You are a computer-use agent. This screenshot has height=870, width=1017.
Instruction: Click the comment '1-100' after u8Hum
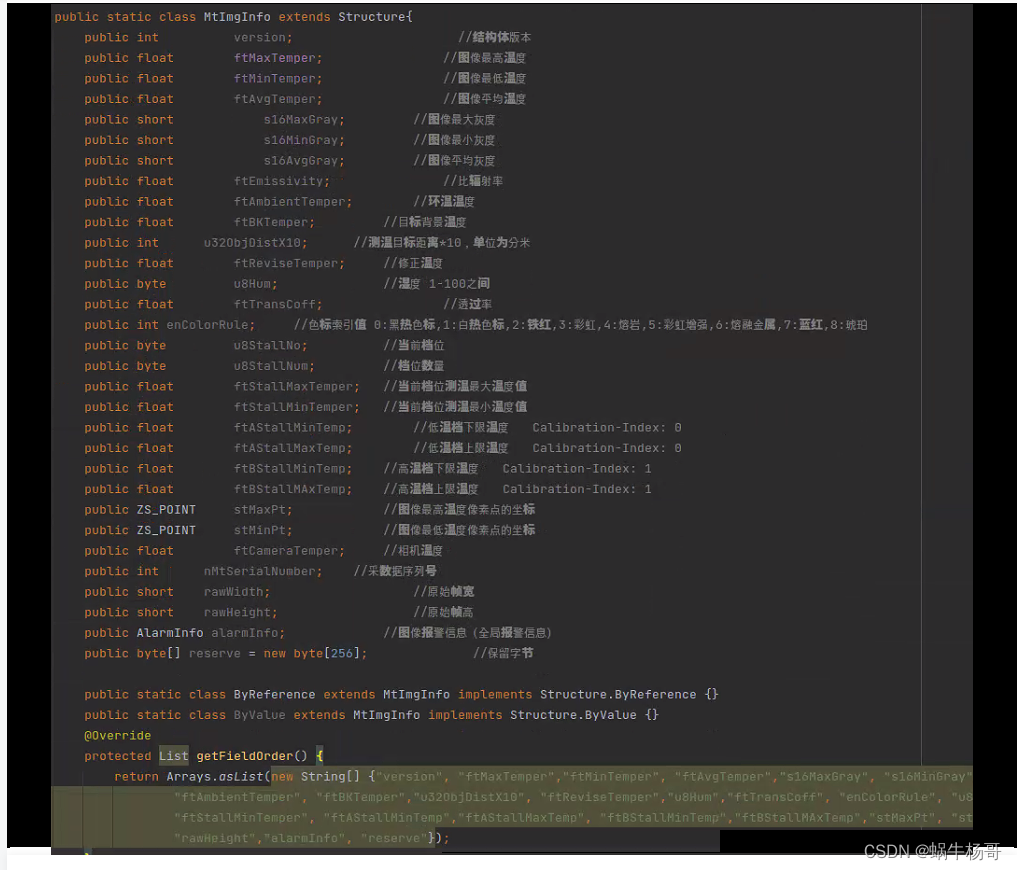pyautogui.click(x=447, y=284)
